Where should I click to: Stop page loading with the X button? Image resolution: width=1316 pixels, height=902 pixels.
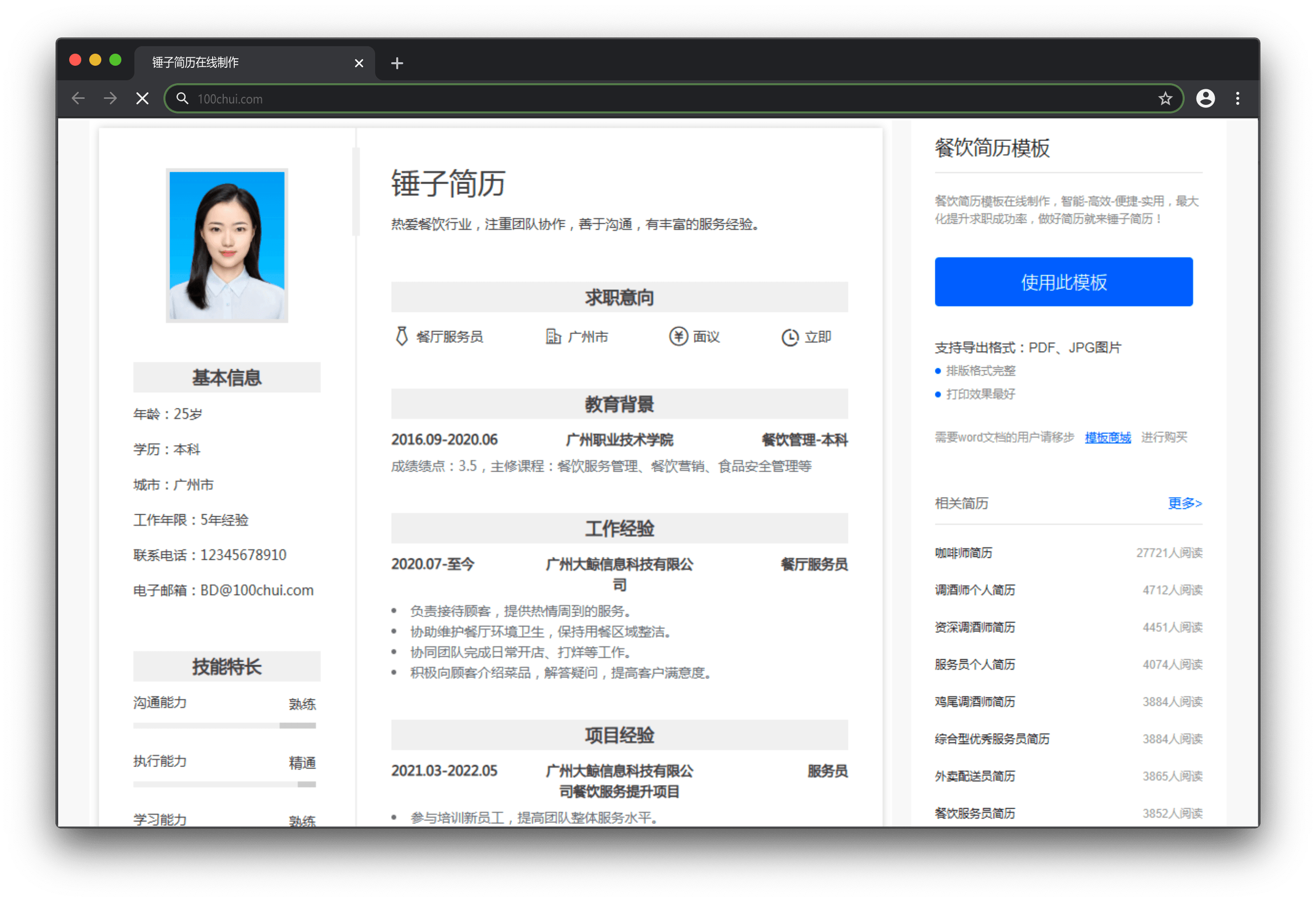pos(143,99)
